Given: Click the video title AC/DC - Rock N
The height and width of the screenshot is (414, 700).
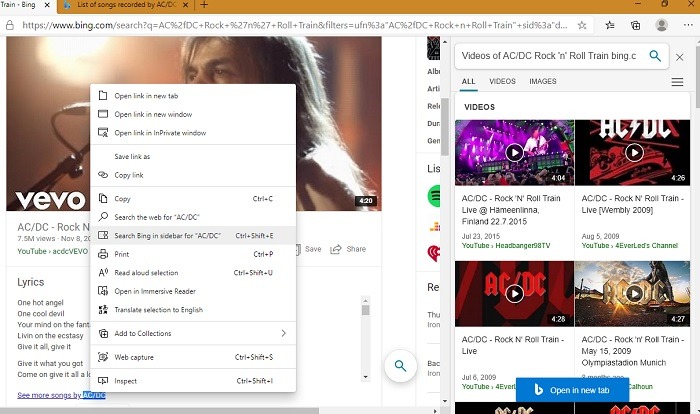Looking at the screenshot, I should tap(54, 227).
